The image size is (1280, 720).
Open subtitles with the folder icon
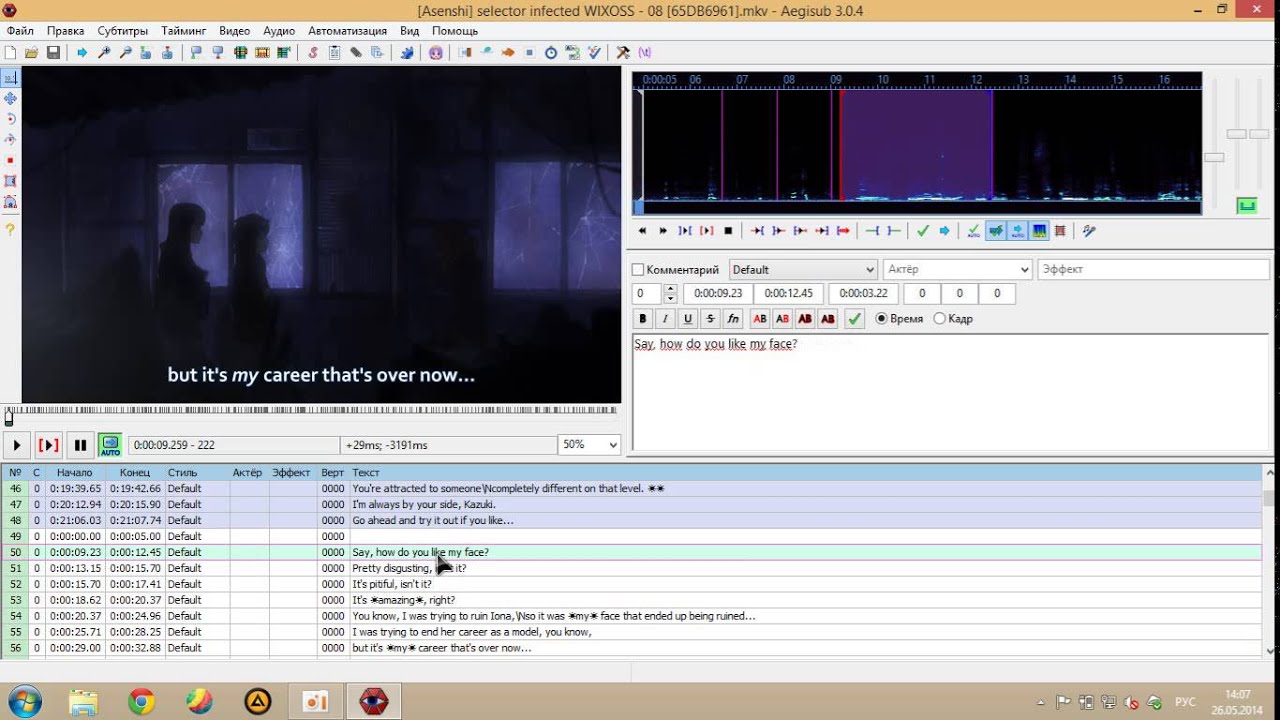pos(31,52)
